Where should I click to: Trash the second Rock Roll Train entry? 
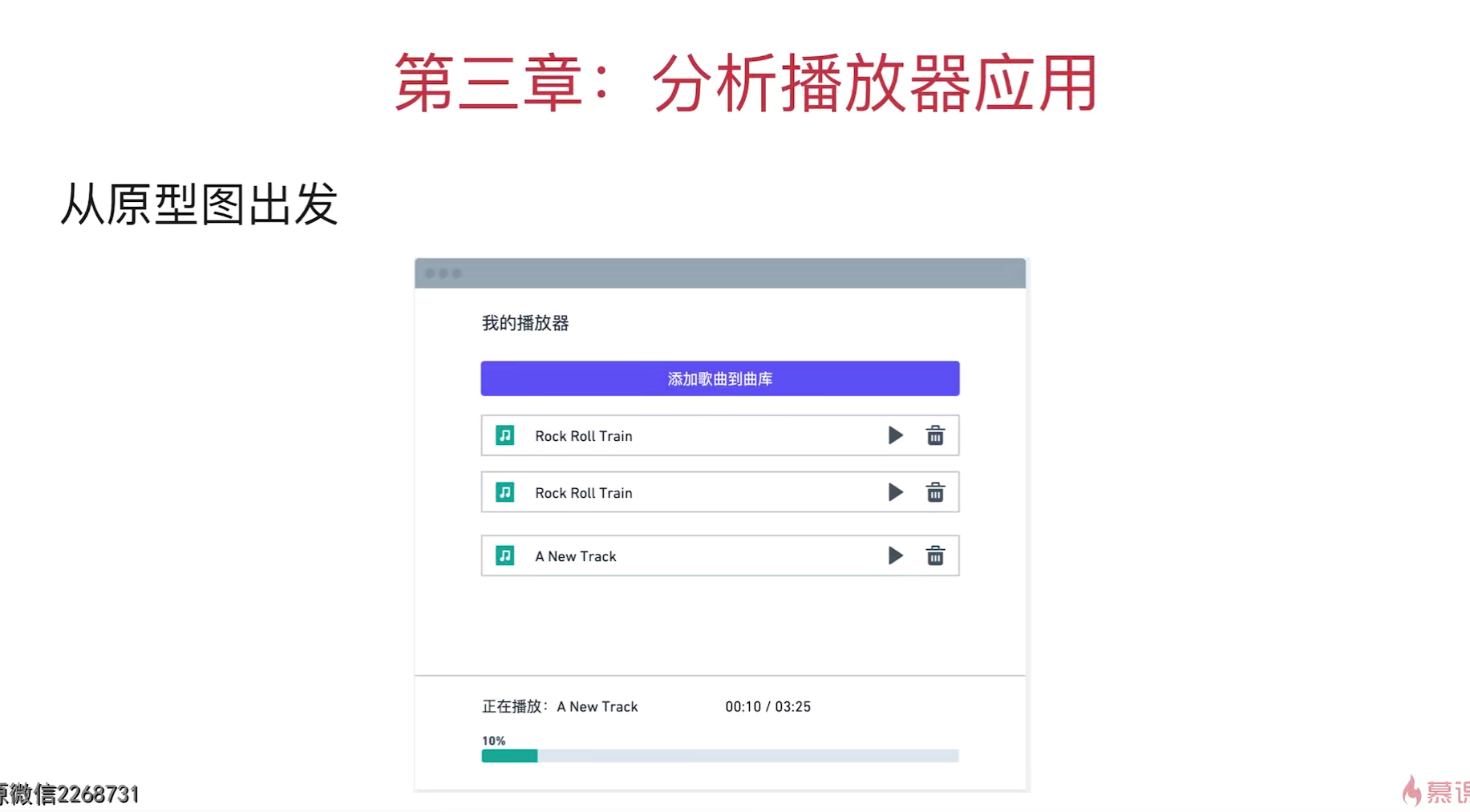click(x=935, y=492)
